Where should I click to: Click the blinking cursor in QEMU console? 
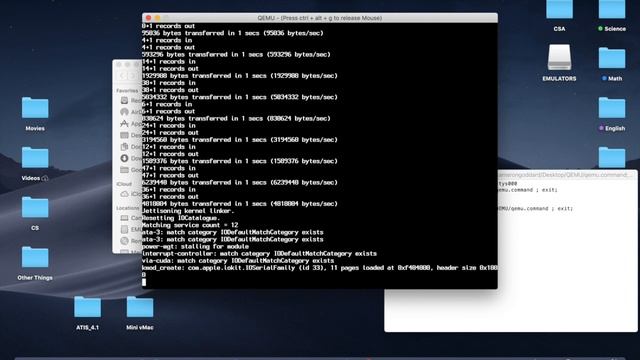(144, 282)
